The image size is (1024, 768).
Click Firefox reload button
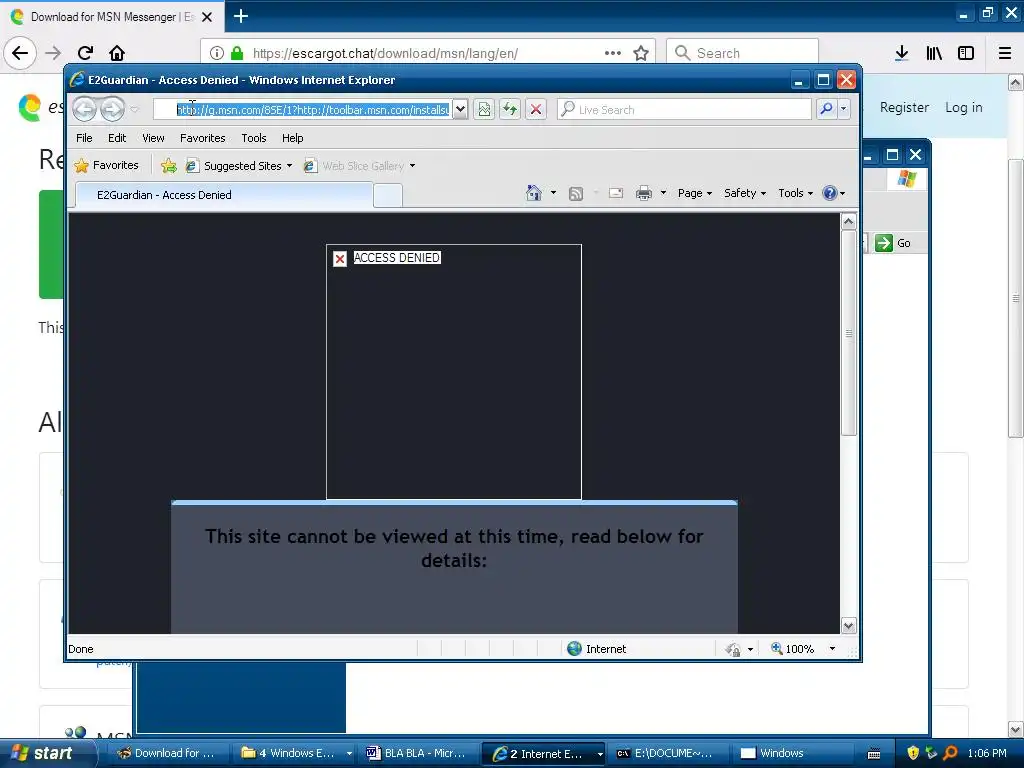(85, 53)
